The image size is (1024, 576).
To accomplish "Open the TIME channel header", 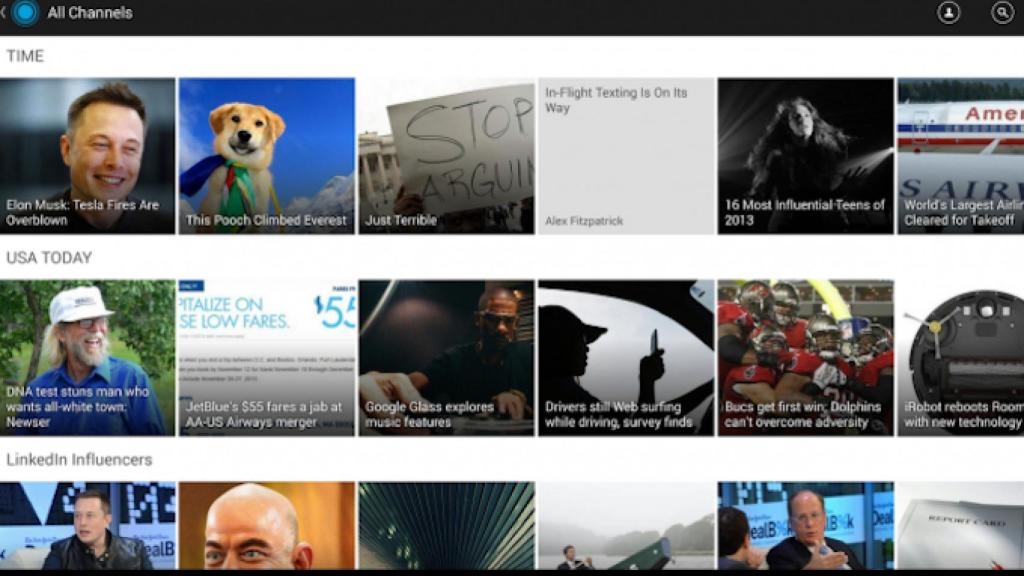I will (x=26, y=56).
